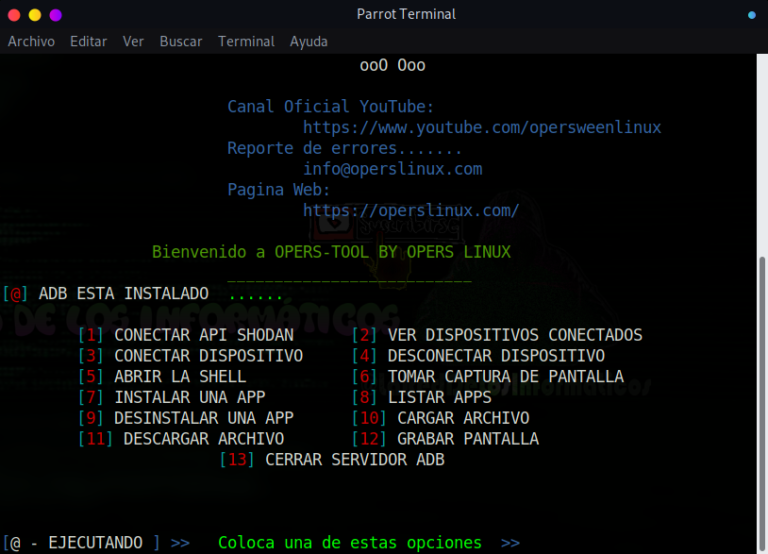Screen dimensions: 768x554
Task: Click the yellow minimize window button
Action: (34, 15)
